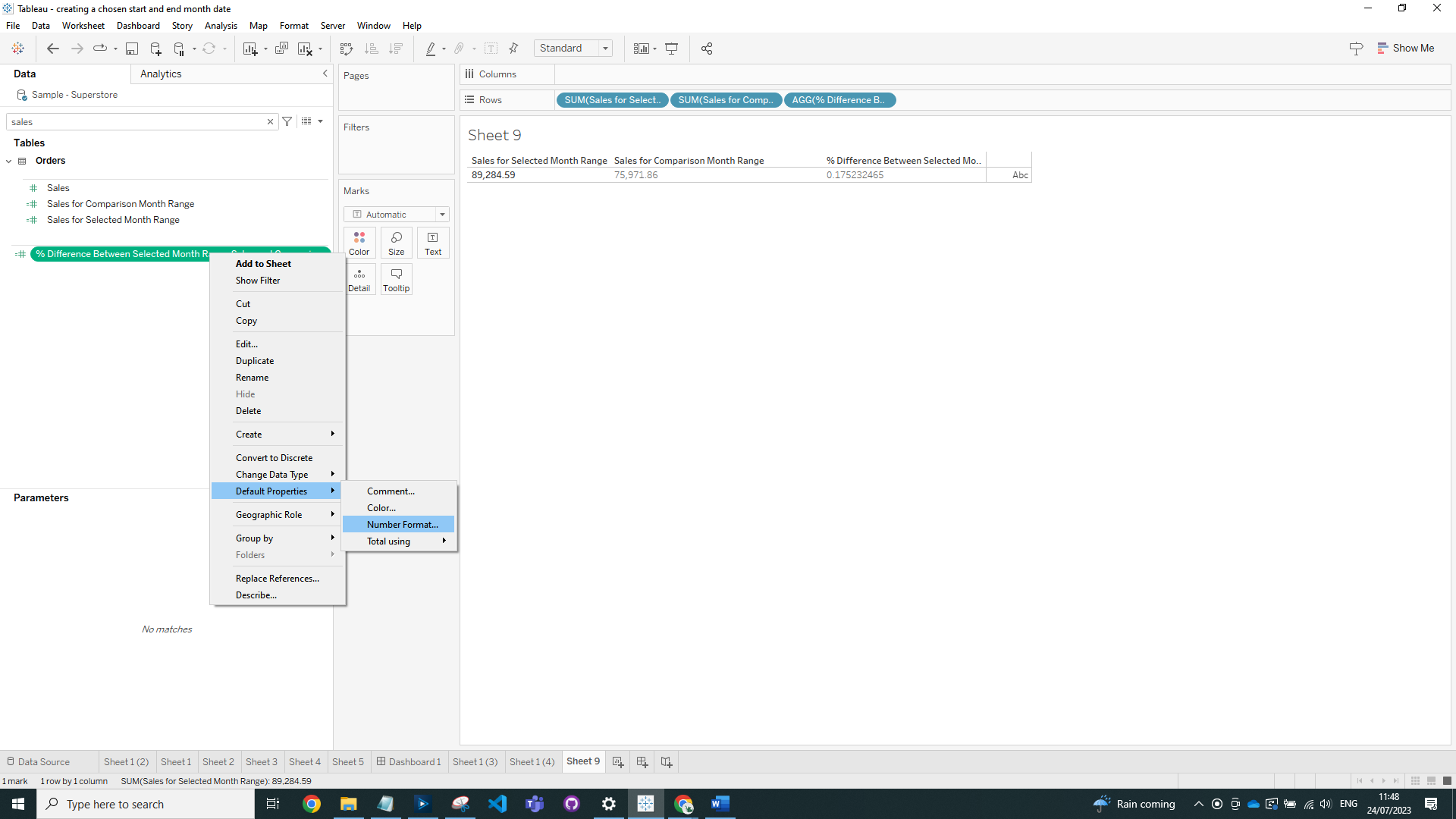Screen dimensions: 1456x819
Task: Click the Fix axes pin icon
Action: [x=513, y=49]
